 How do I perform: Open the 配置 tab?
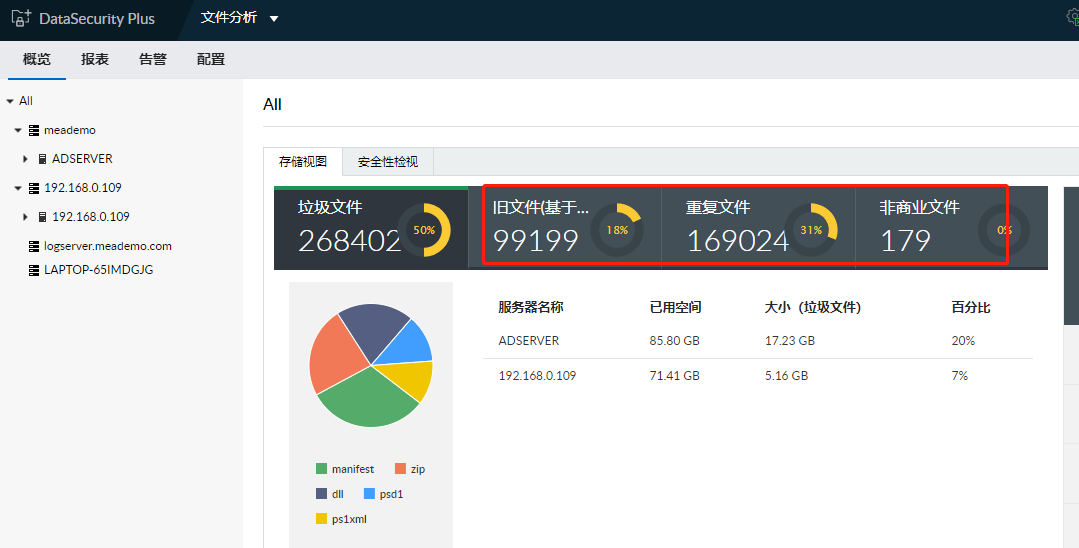tap(211, 59)
